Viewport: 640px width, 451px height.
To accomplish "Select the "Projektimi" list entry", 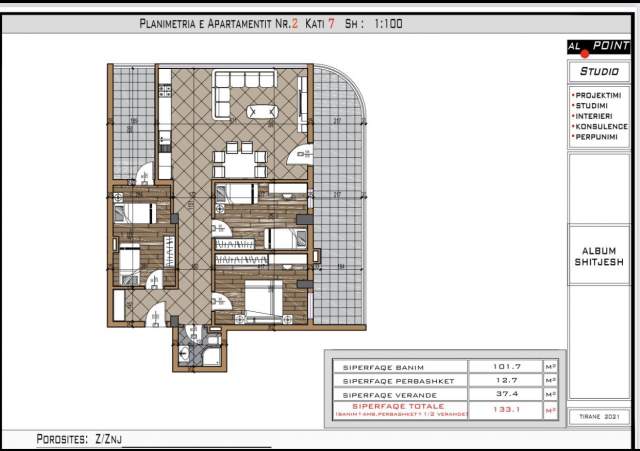I will [597, 96].
